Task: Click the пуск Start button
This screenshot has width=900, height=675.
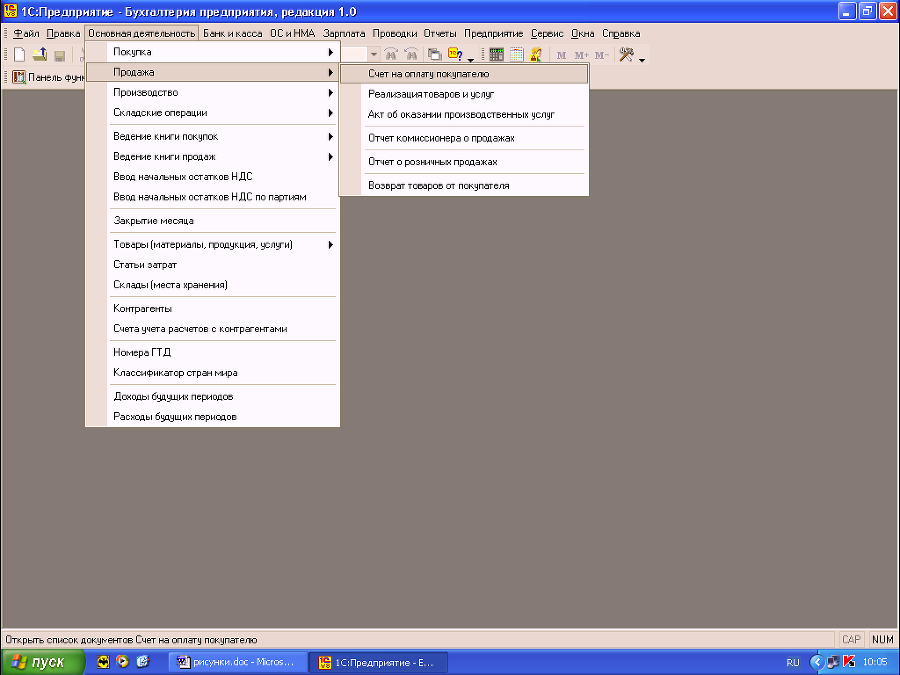Action: coord(42,662)
